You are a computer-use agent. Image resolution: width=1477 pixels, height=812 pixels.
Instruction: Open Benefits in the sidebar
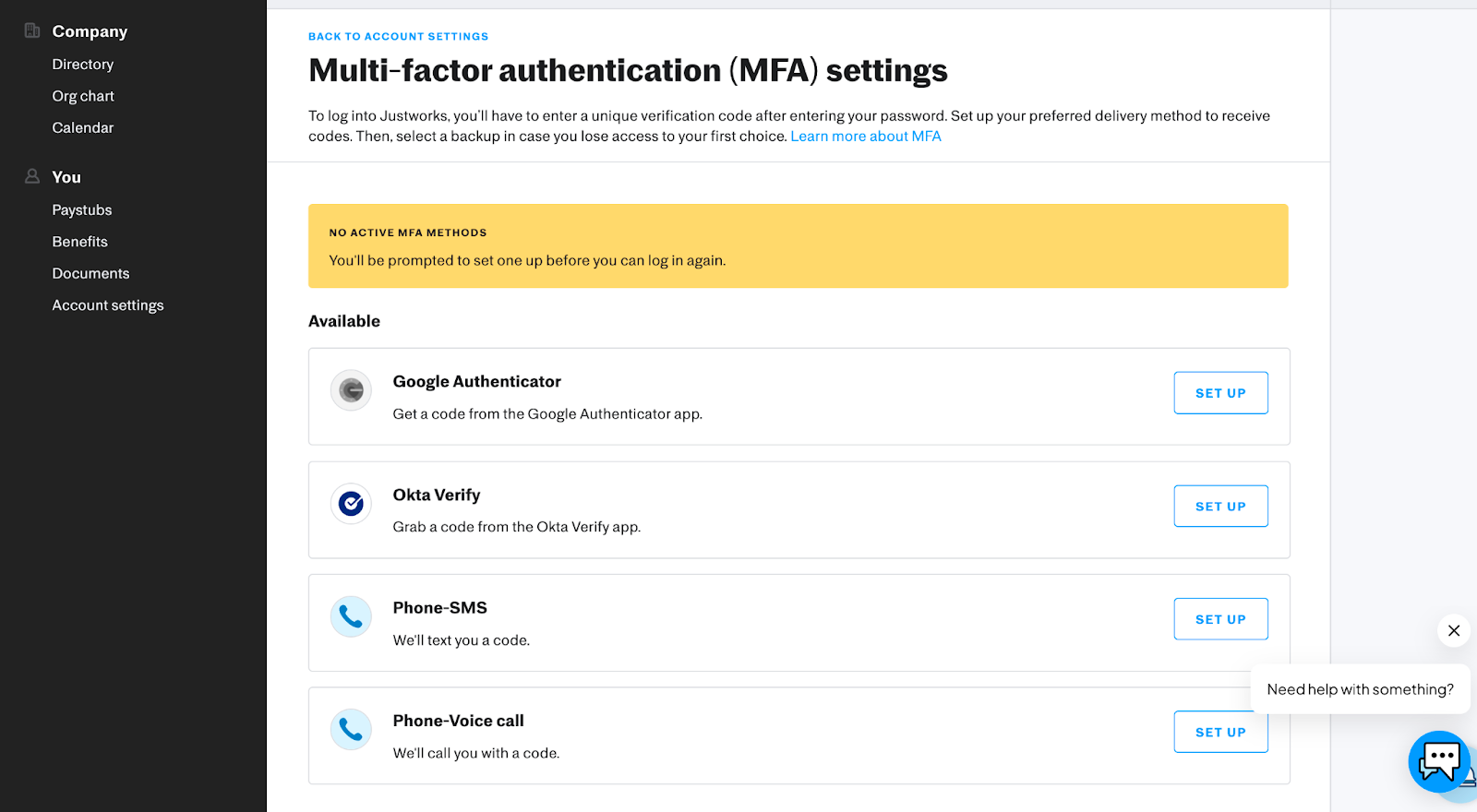80,242
